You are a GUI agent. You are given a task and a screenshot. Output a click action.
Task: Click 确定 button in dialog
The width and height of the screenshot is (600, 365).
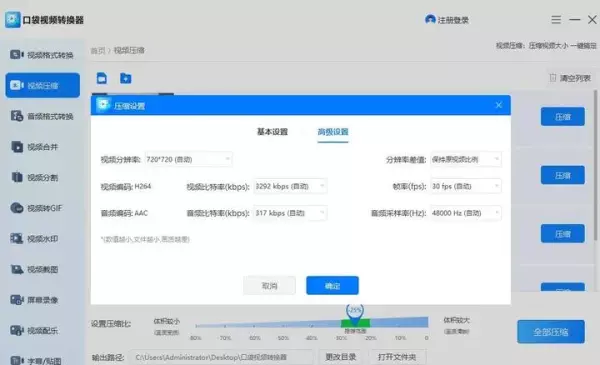click(332, 285)
